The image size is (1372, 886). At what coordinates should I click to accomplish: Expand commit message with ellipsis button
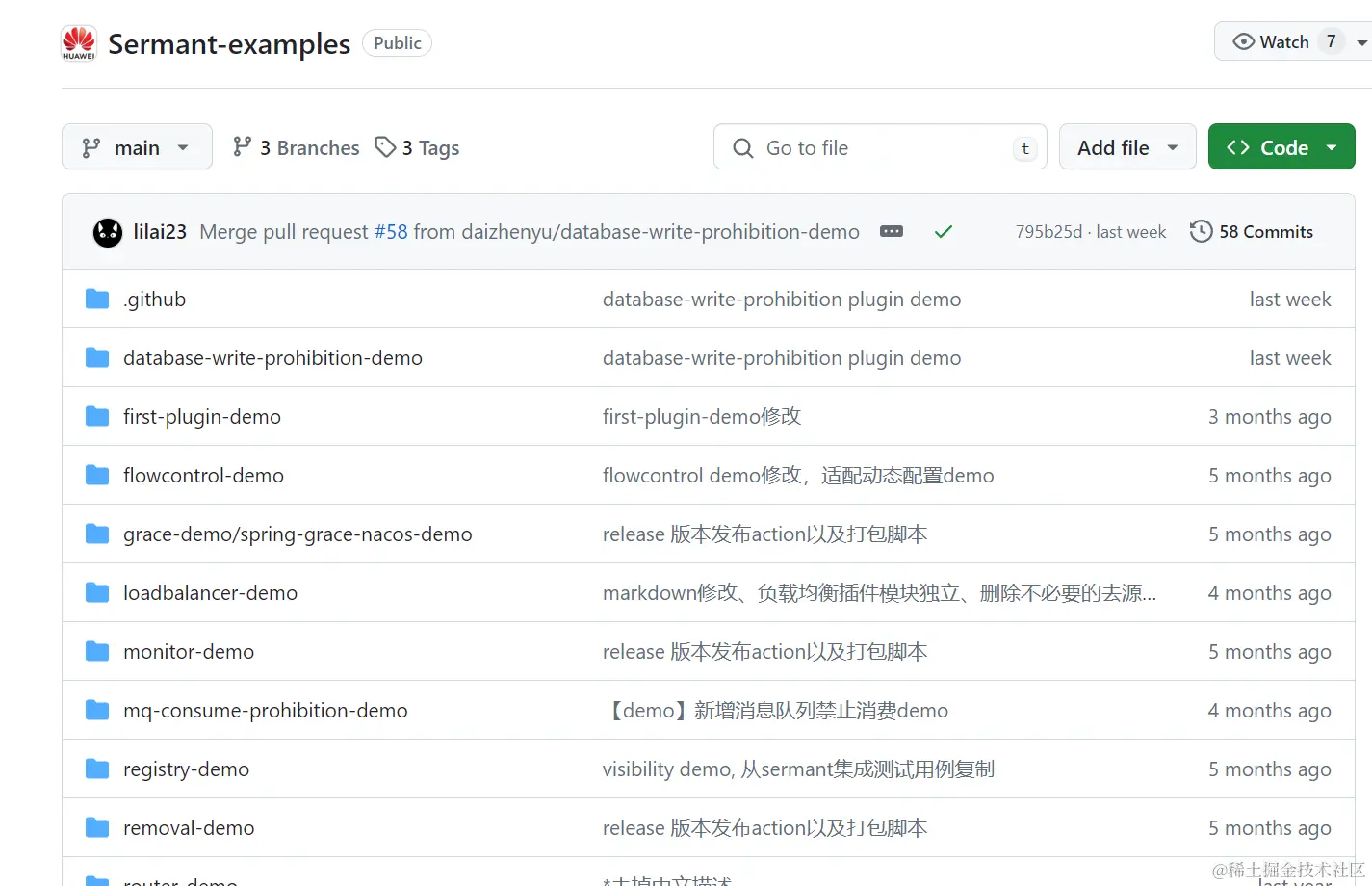(892, 231)
